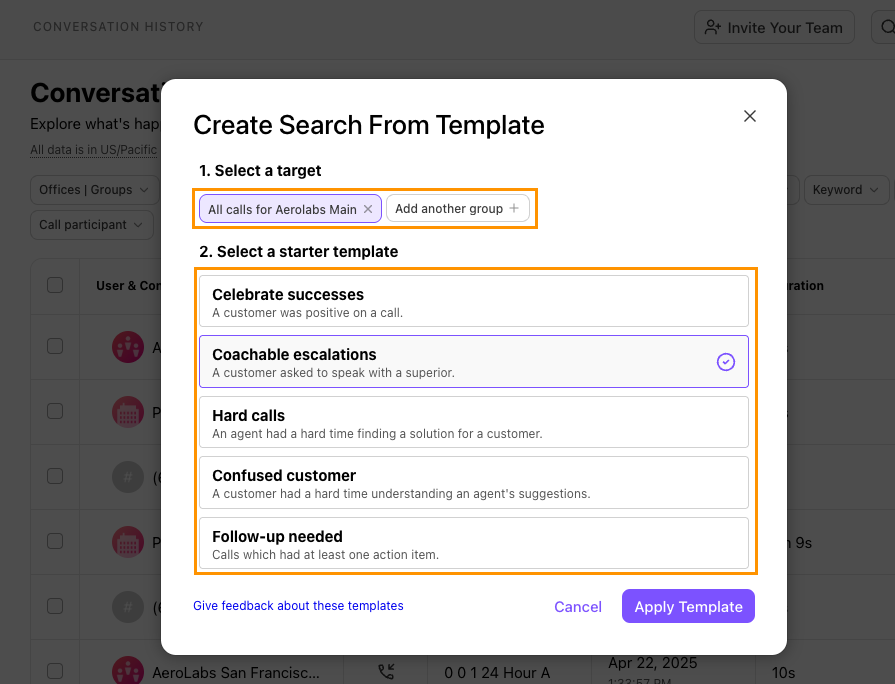Click the All data is in US/Pacific link
Viewport: 895px width, 684px height.
[93, 150]
